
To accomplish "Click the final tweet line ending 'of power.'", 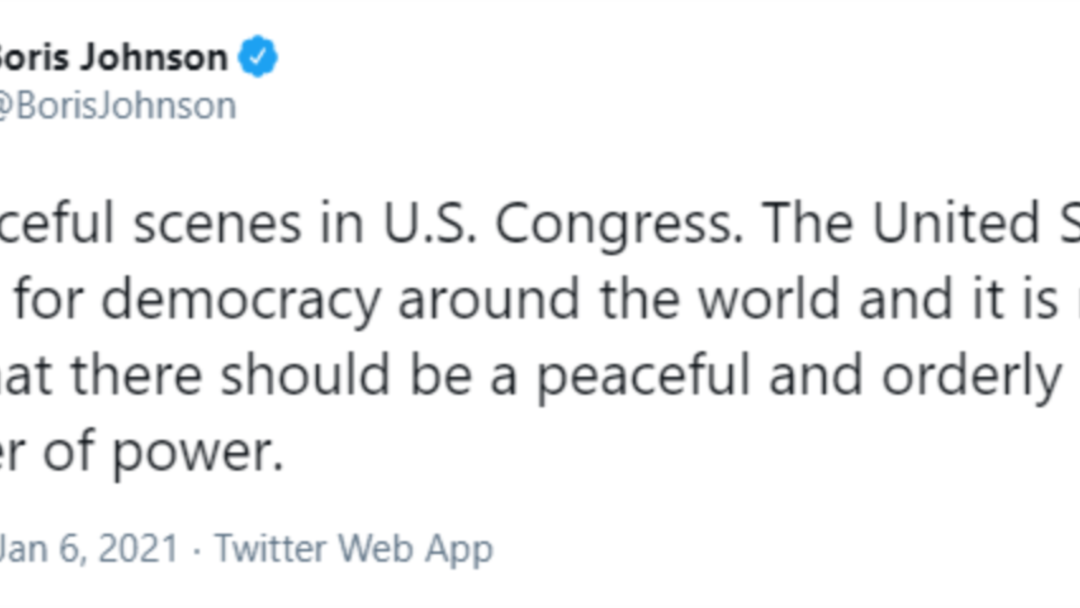I will pos(142,453).
